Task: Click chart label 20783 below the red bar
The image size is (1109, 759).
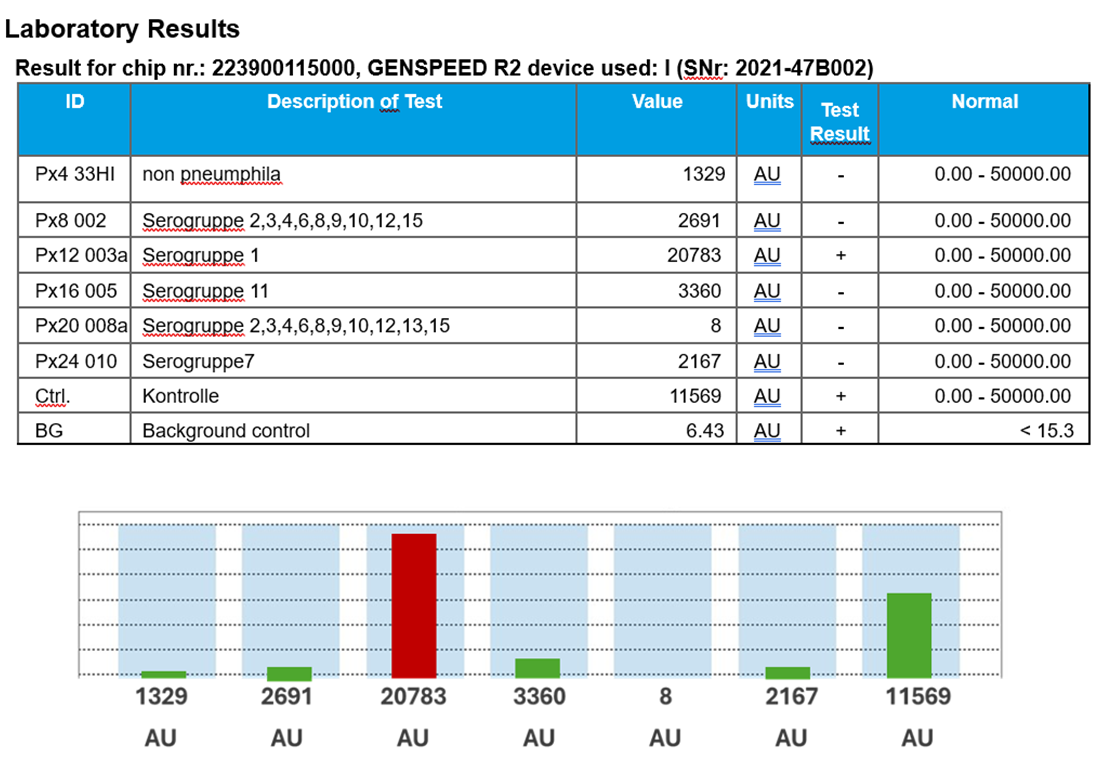Action: pyautogui.click(x=413, y=697)
